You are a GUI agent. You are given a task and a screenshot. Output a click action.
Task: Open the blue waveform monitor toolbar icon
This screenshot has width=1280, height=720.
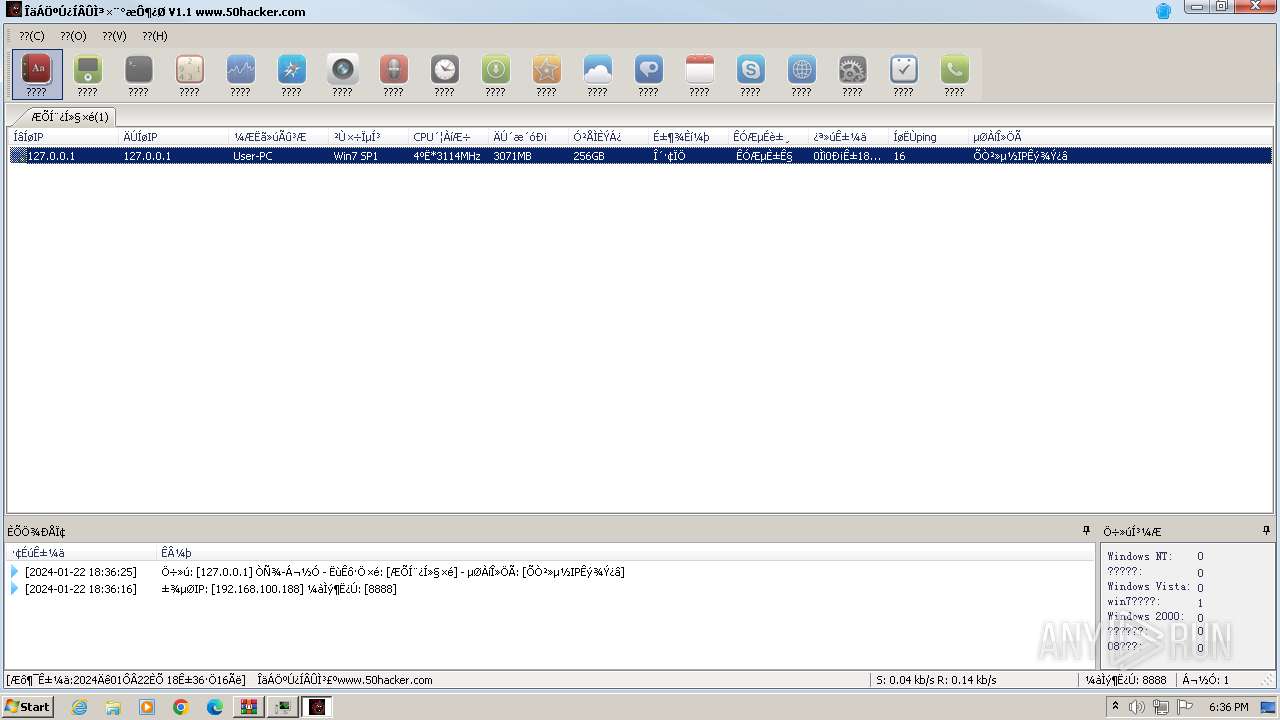tap(241, 74)
